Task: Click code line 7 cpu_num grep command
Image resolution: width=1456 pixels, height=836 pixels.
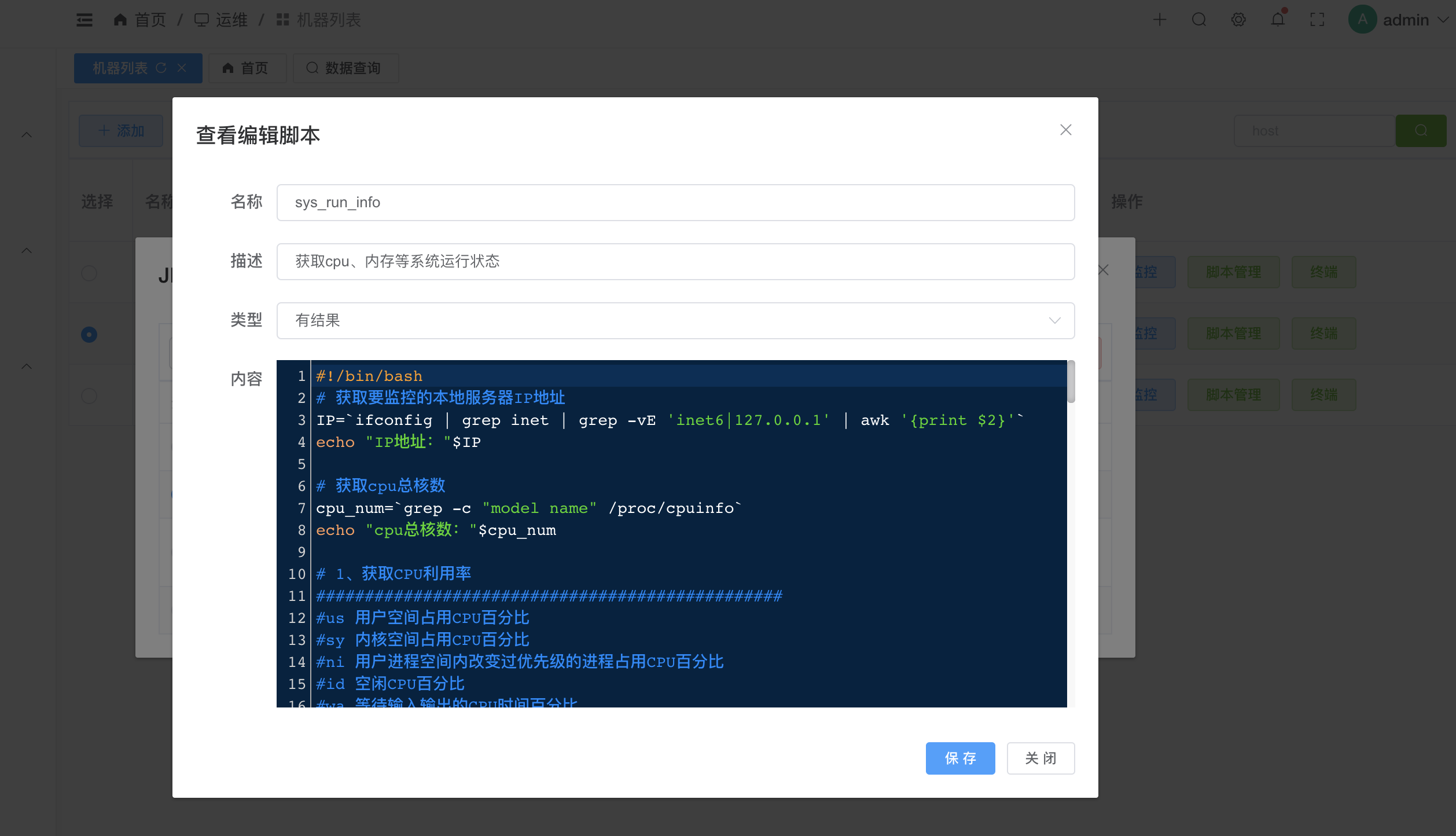Action: (x=529, y=508)
